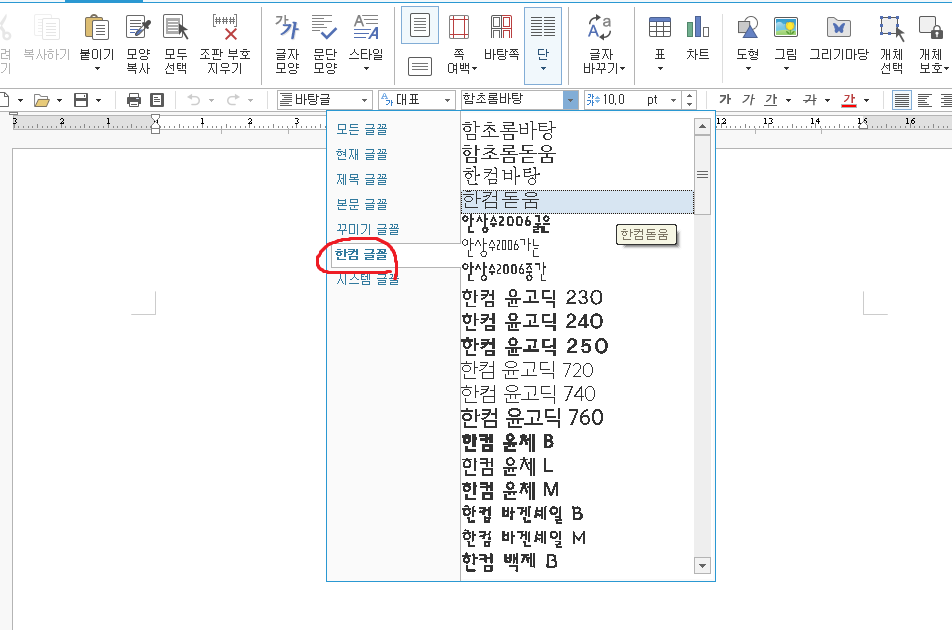Image resolution: width=952 pixels, height=630 pixels.
Task: Toggle the horizontal page layout icon
Action: [x=420, y=66]
